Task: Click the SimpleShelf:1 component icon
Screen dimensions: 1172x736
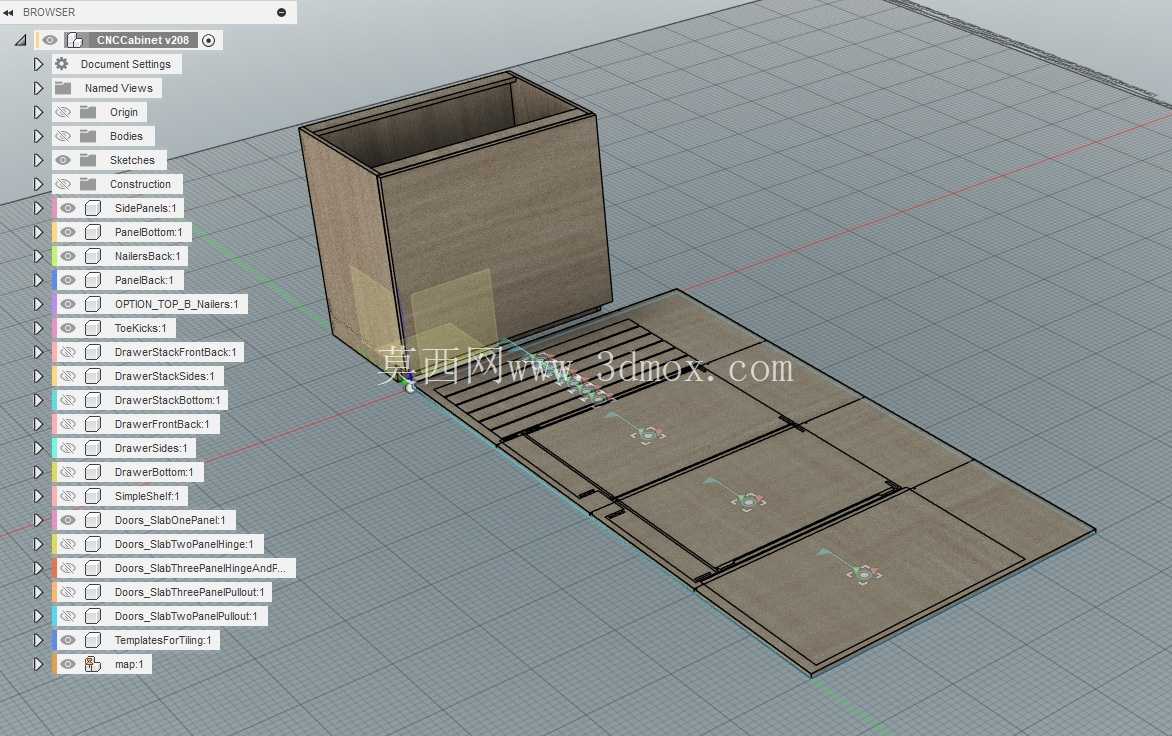Action: tap(93, 496)
